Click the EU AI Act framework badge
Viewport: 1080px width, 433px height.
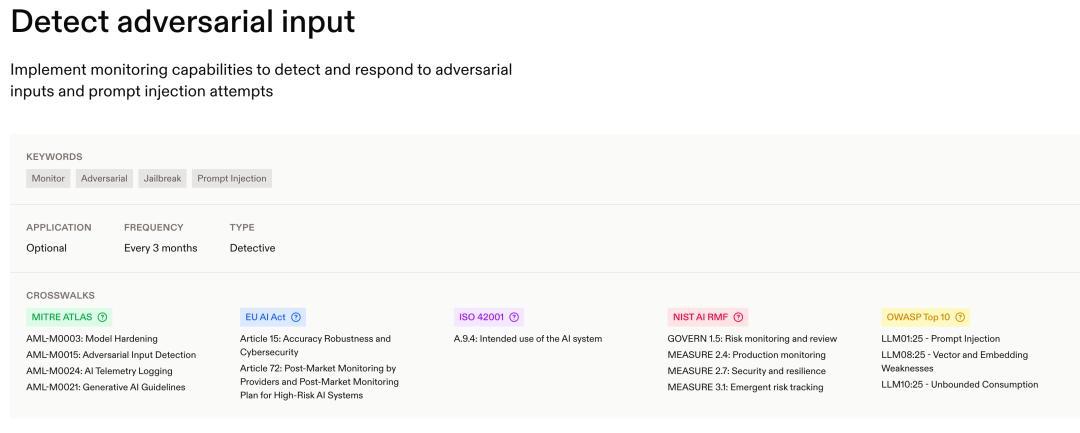[x=273, y=317]
